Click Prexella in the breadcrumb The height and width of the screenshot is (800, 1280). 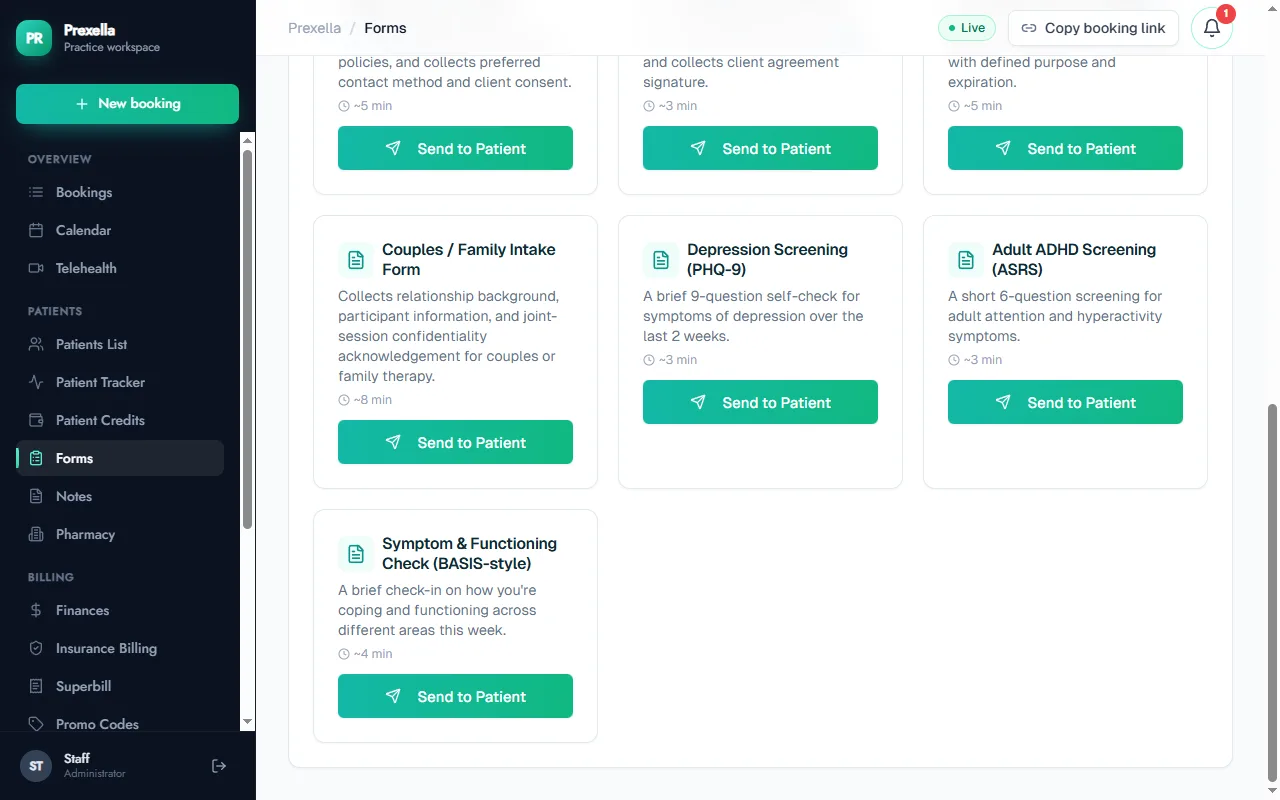click(x=314, y=28)
